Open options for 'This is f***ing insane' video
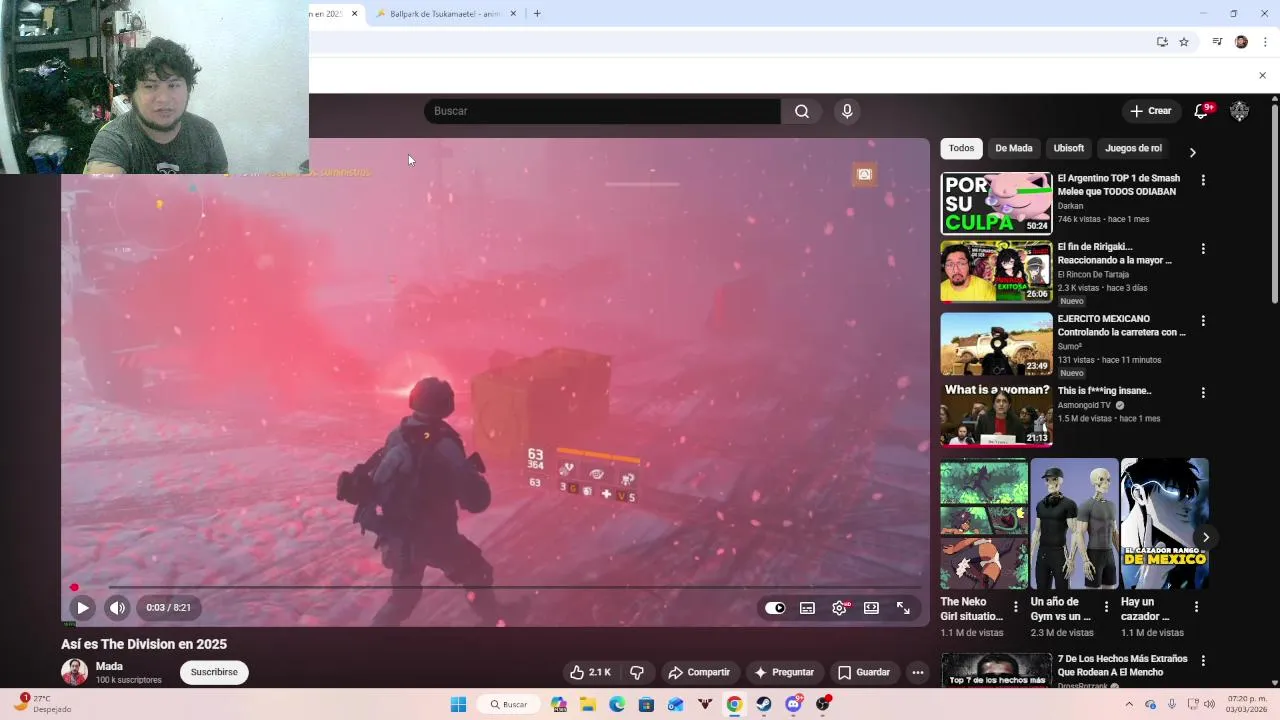The width and height of the screenshot is (1280, 720). (1203, 393)
